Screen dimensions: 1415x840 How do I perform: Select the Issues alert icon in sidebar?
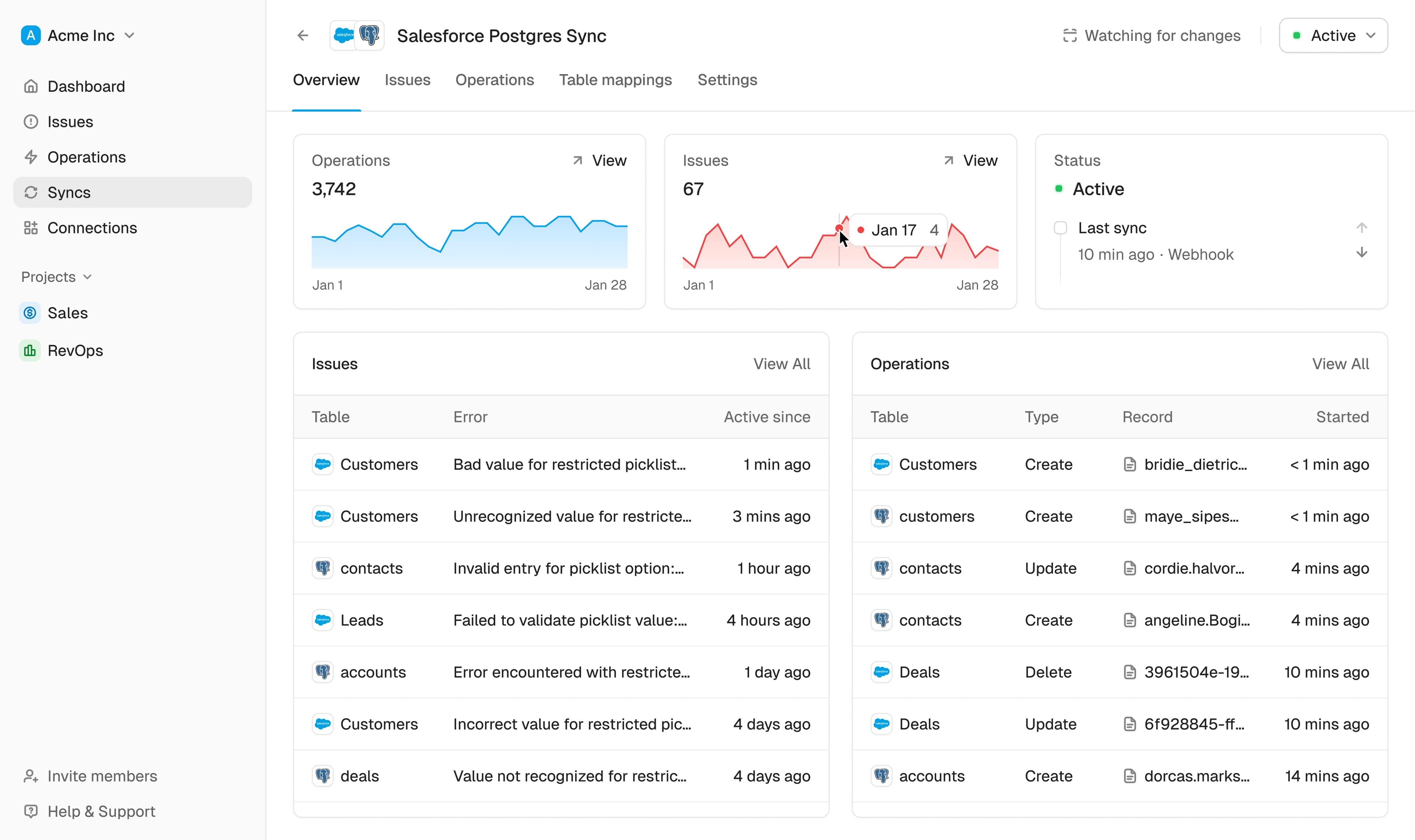pyautogui.click(x=31, y=122)
